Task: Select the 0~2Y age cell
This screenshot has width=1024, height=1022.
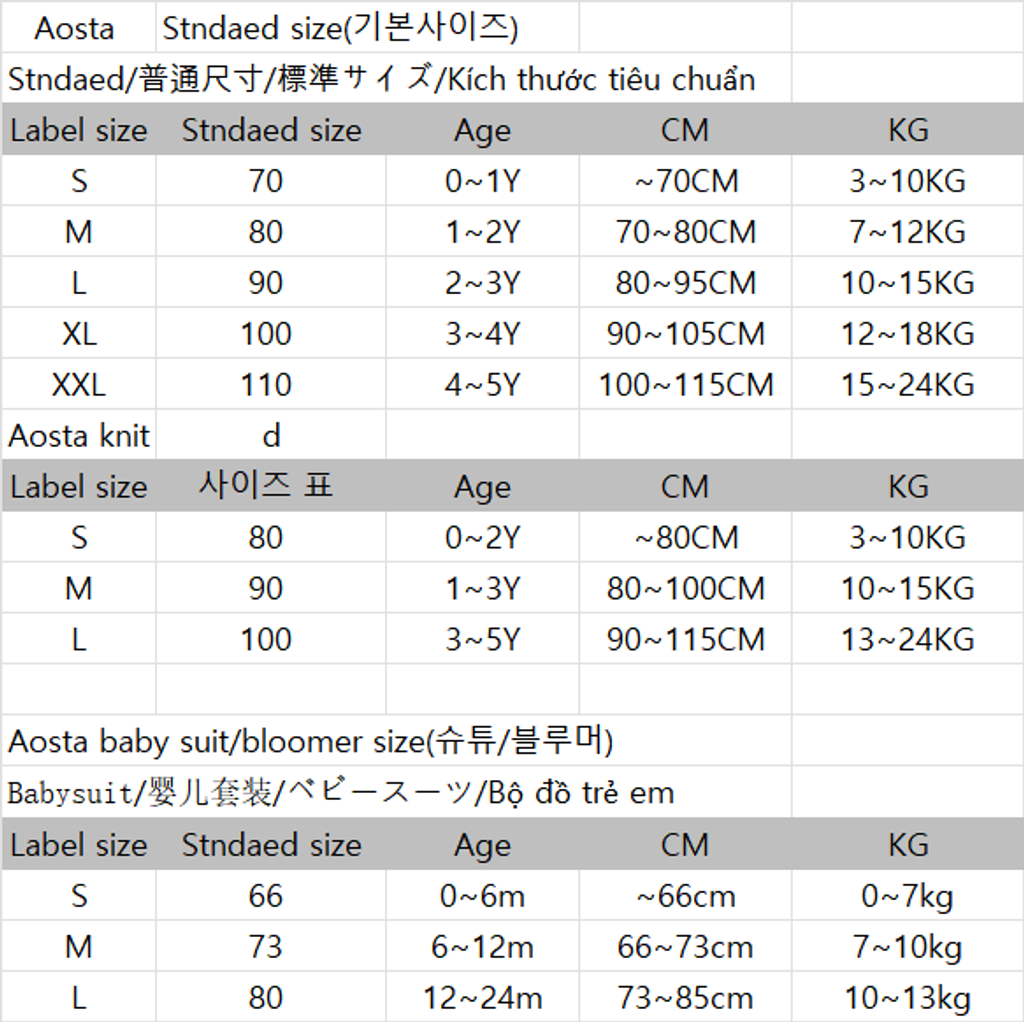Action: (482, 538)
